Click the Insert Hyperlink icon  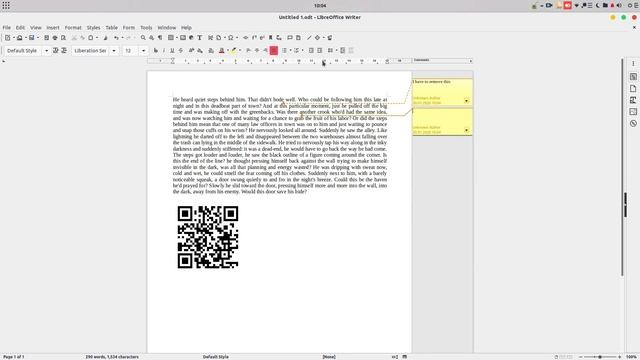click(x=245, y=38)
